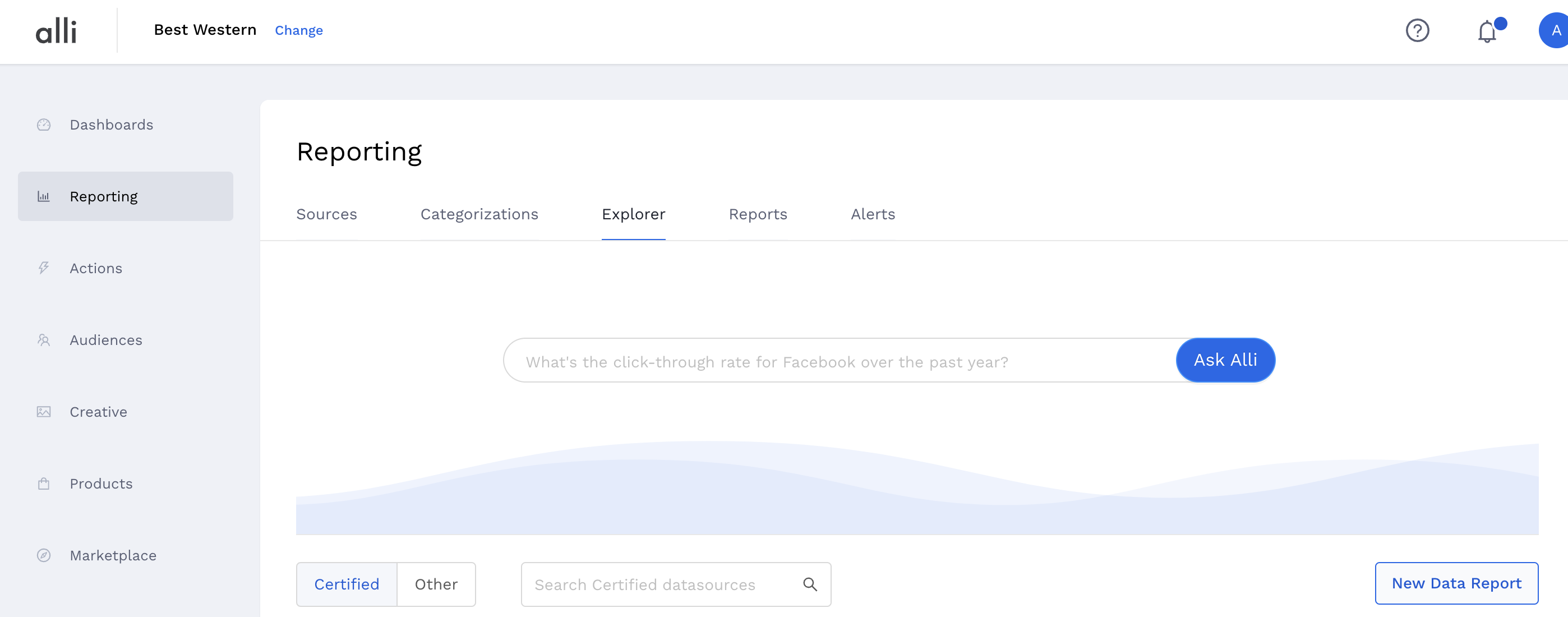This screenshot has height=617, width=1568.
Task: Focus the Ask Alli question field
Action: pyautogui.click(x=840, y=361)
